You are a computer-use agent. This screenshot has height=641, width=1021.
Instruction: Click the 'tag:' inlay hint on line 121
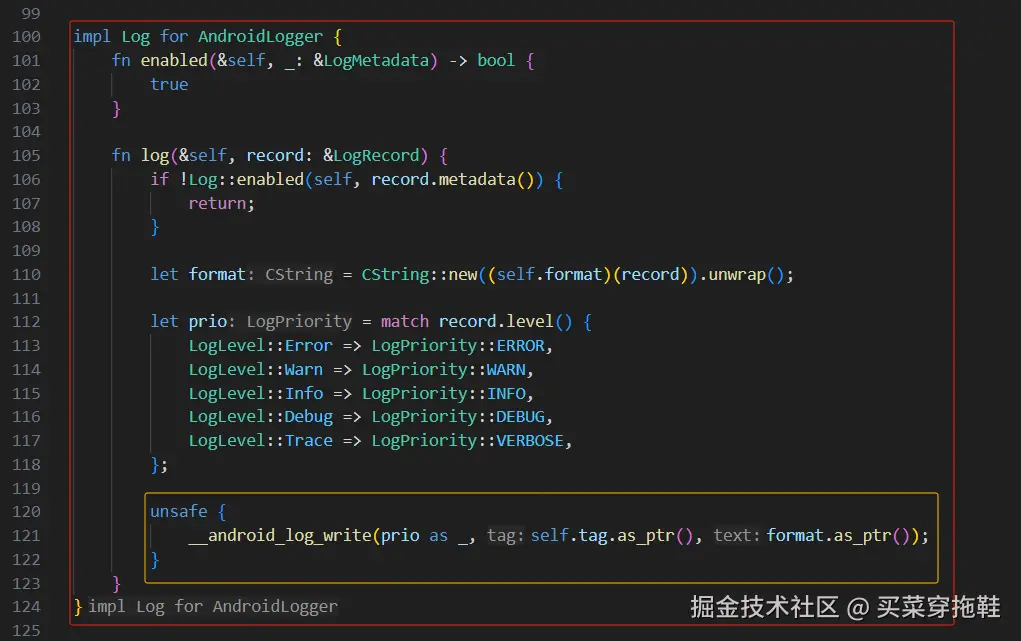pyautogui.click(x=505, y=535)
